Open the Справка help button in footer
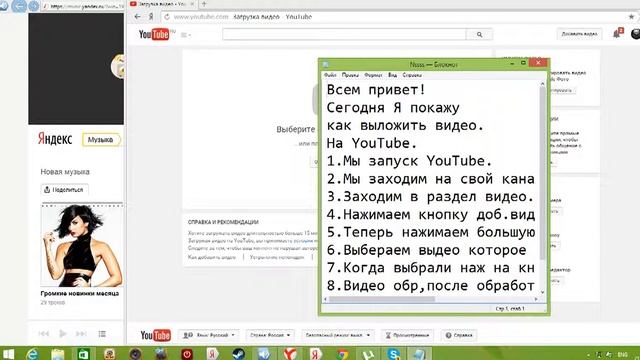 459,335
